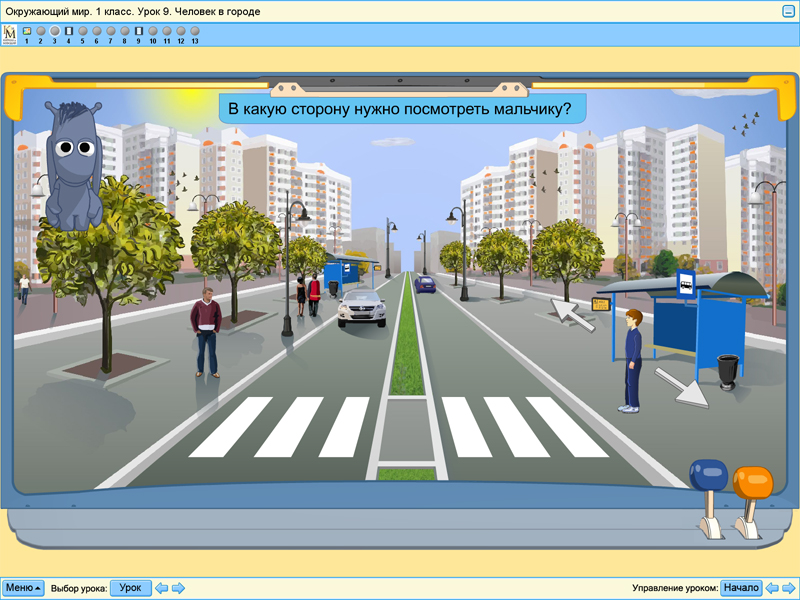Viewport: 800px width, 600px height.
Task: Pull the orange lever knob
Action: tap(753, 483)
